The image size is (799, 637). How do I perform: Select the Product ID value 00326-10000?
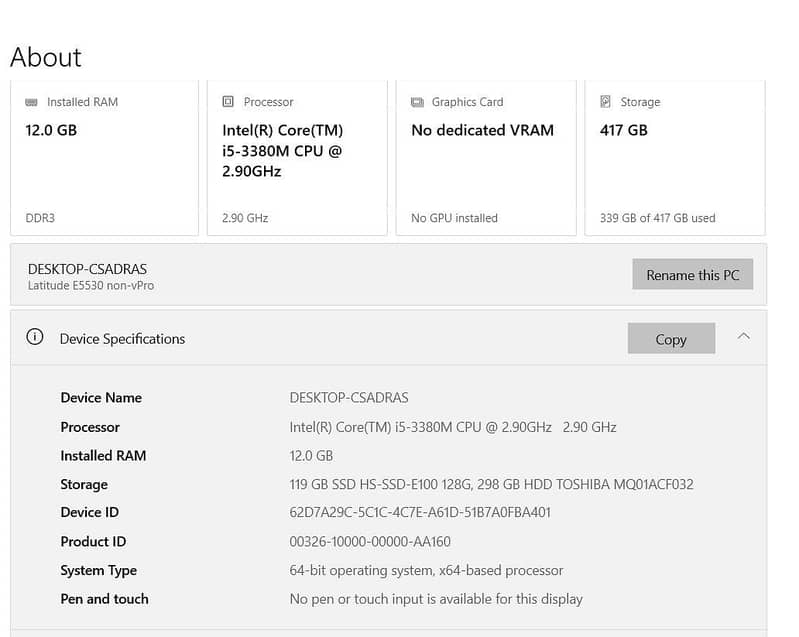coord(370,541)
